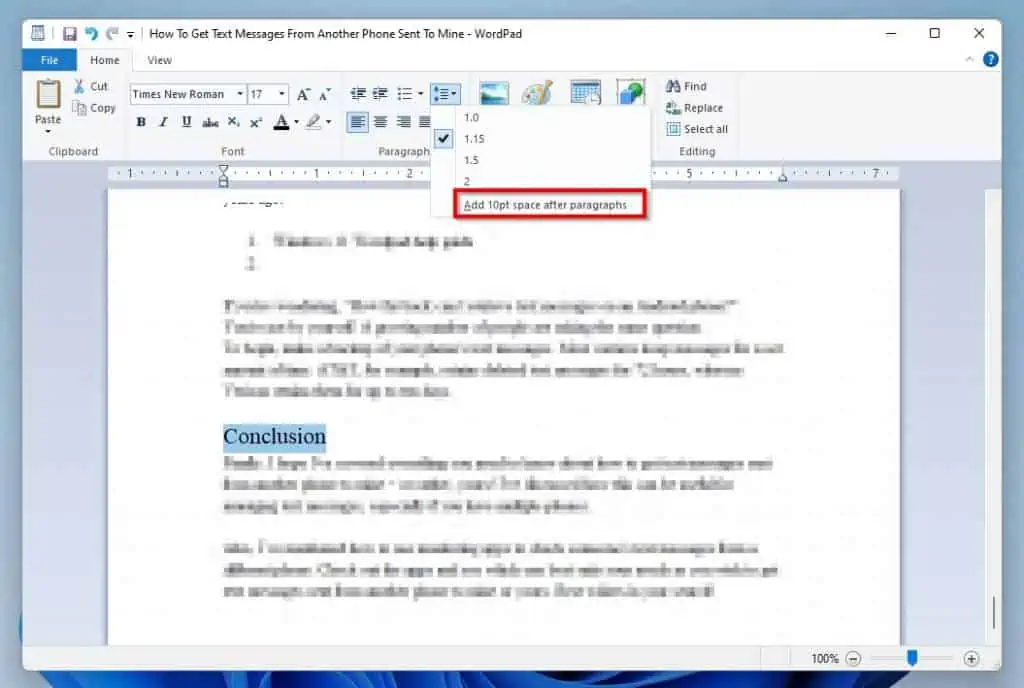1024x688 pixels.
Task: Insert the date and time
Action: coord(585,93)
